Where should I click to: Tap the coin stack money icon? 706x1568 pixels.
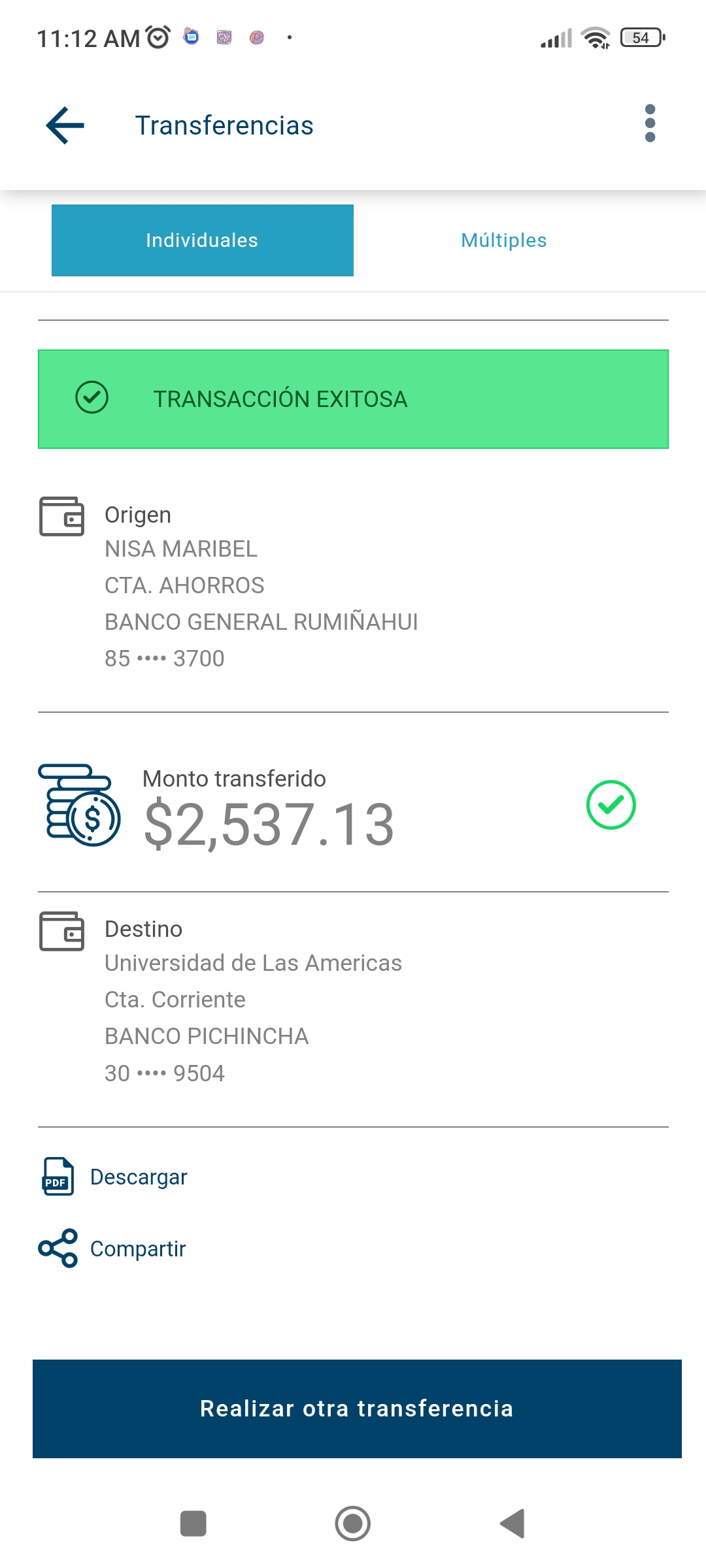(x=79, y=806)
